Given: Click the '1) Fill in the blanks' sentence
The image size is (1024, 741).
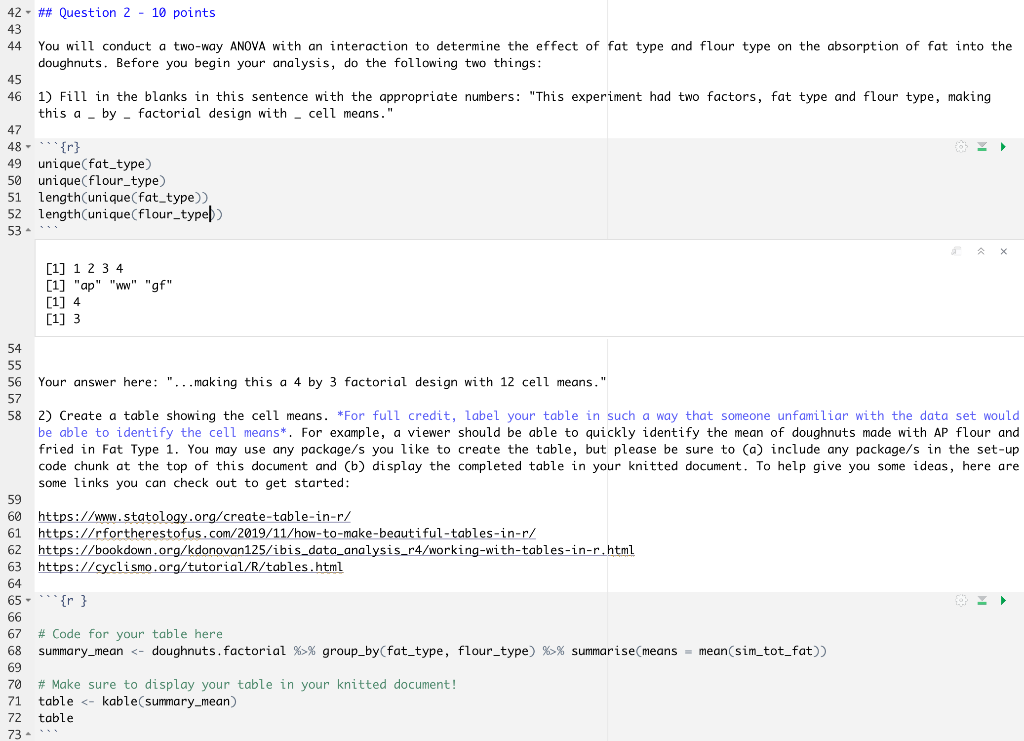Looking at the screenshot, I should pyautogui.click(x=515, y=105).
